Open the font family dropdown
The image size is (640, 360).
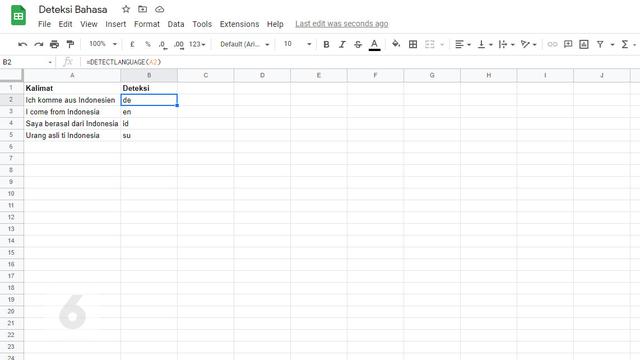pos(244,44)
